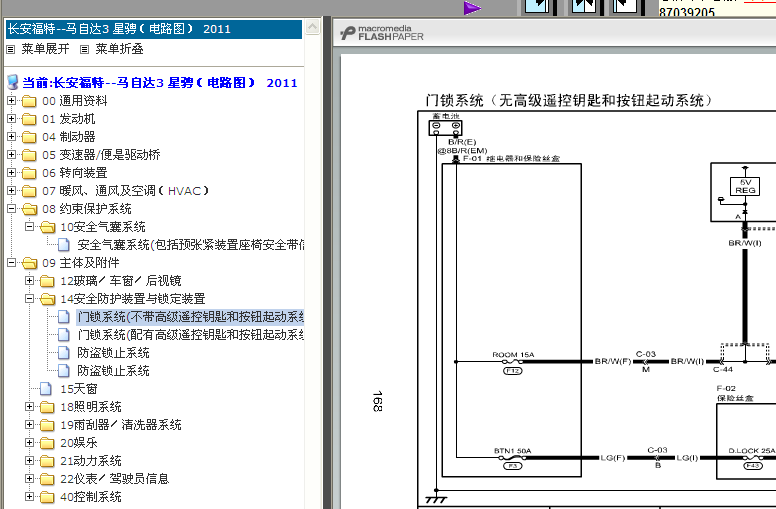Select the 22仪表/驾驶员信息 folder label
The width and height of the screenshot is (776, 509).
pyautogui.click(x=115, y=479)
